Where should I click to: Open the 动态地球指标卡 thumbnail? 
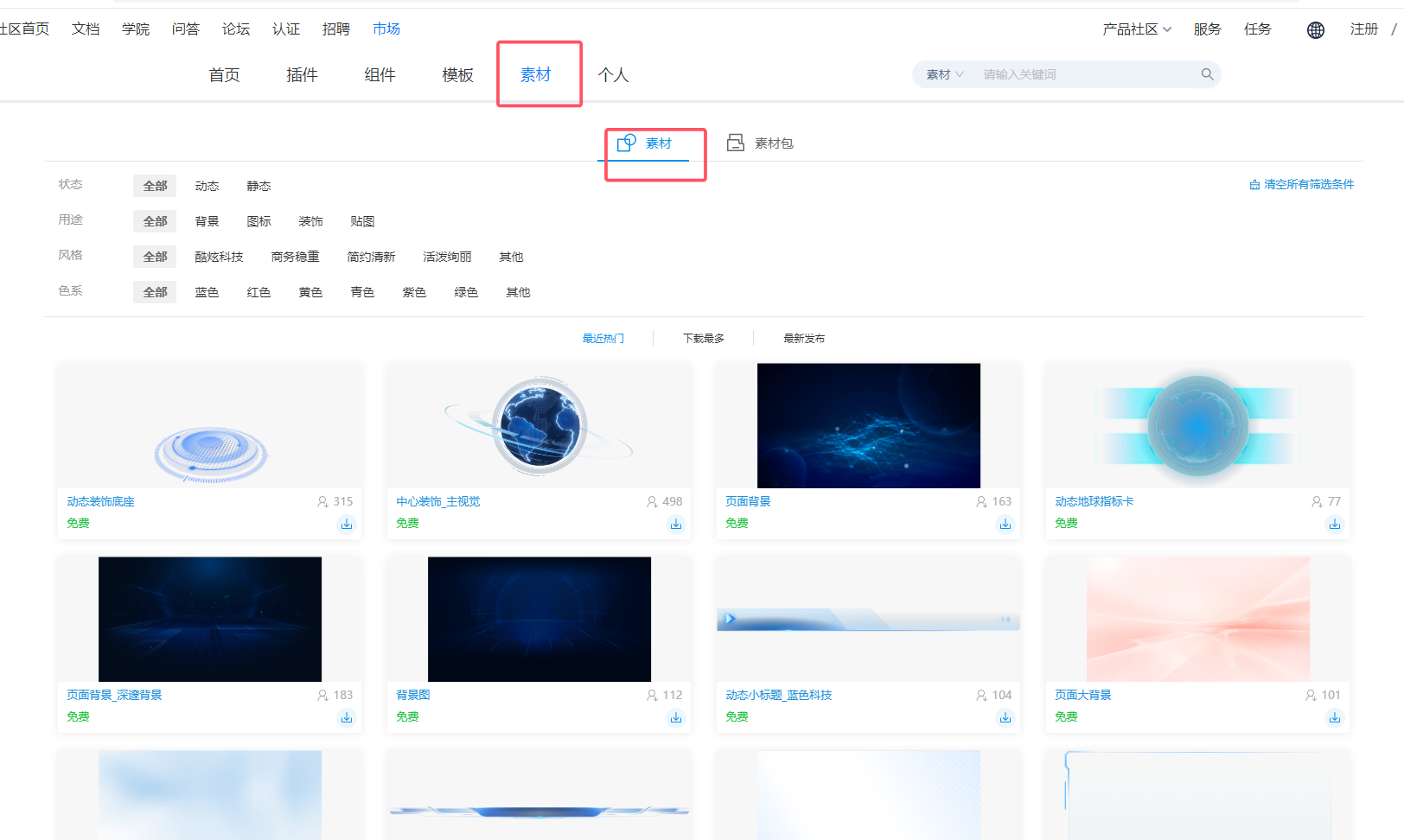tap(1198, 426)
